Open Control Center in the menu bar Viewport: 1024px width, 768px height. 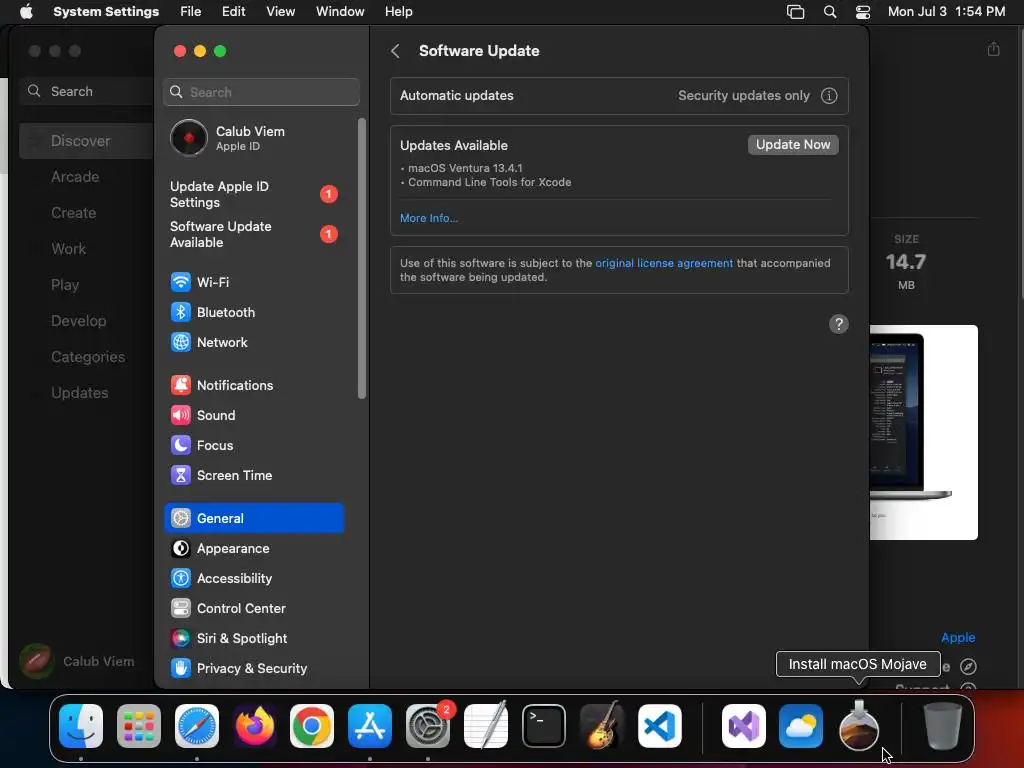point(862,12)
